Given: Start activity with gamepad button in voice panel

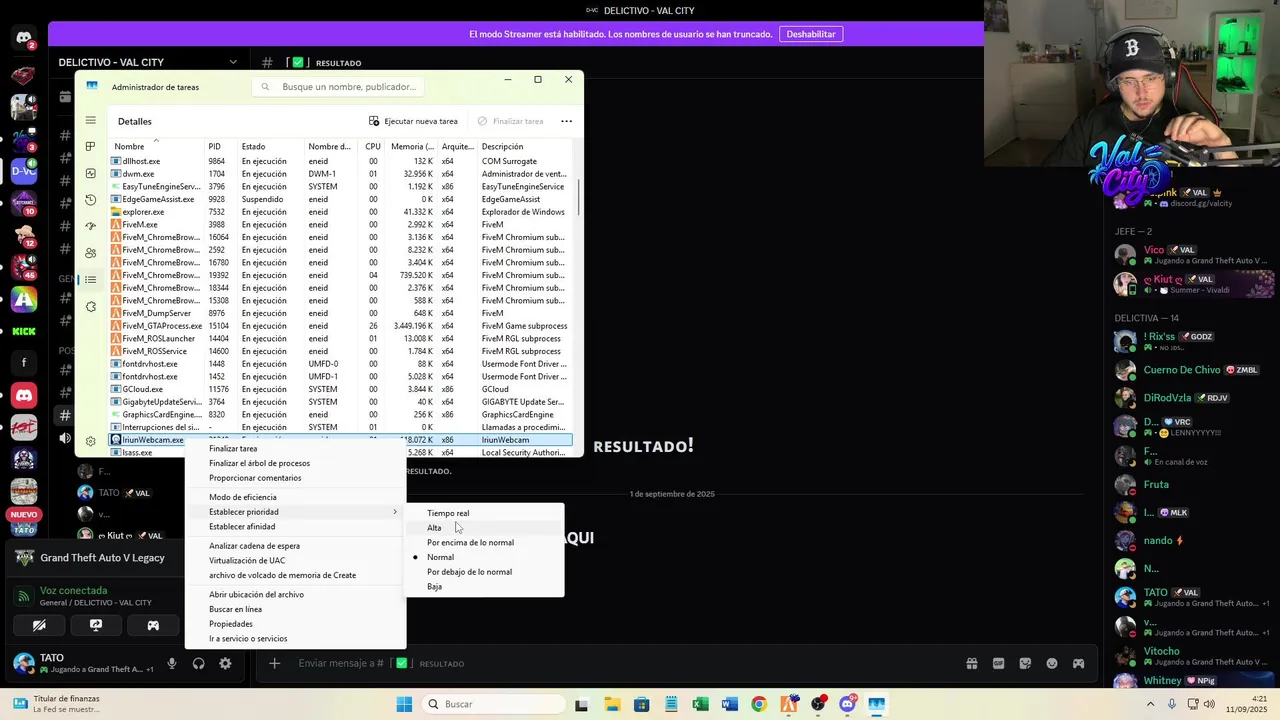Looking at the screenshot, I should [153, 625].
